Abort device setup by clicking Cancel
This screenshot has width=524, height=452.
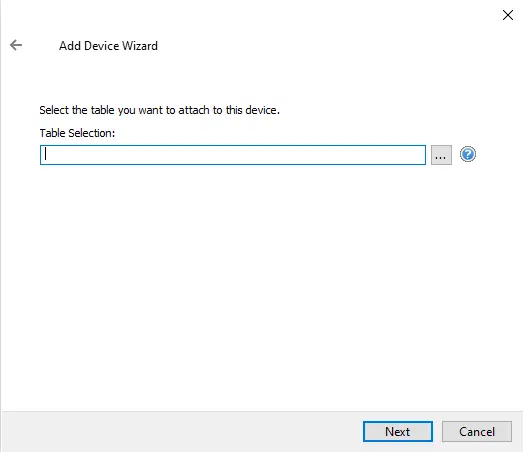pyautogui.click(x=477, y=432)
